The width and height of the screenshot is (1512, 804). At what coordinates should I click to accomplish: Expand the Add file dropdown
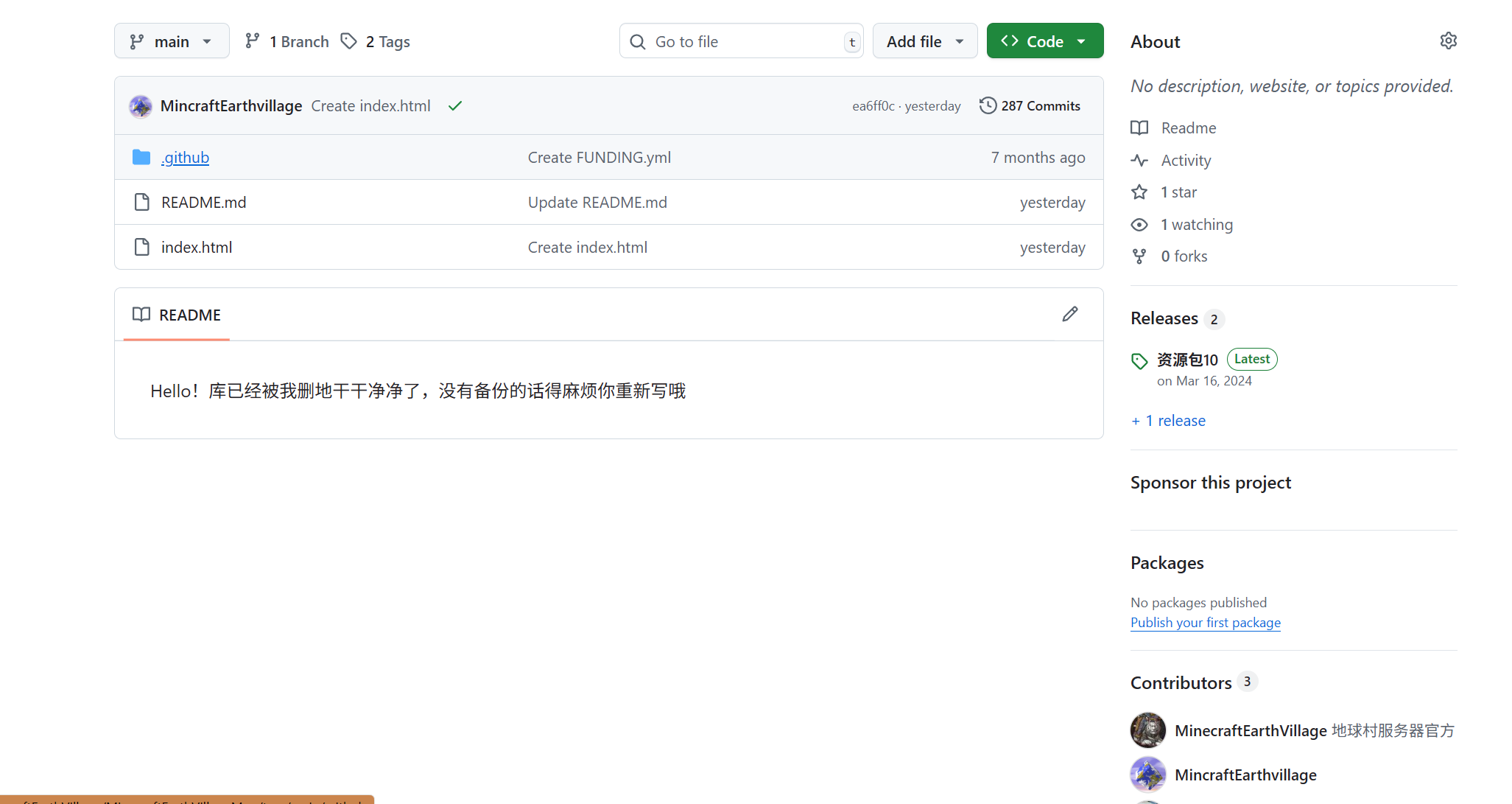(x=924, y=41)
